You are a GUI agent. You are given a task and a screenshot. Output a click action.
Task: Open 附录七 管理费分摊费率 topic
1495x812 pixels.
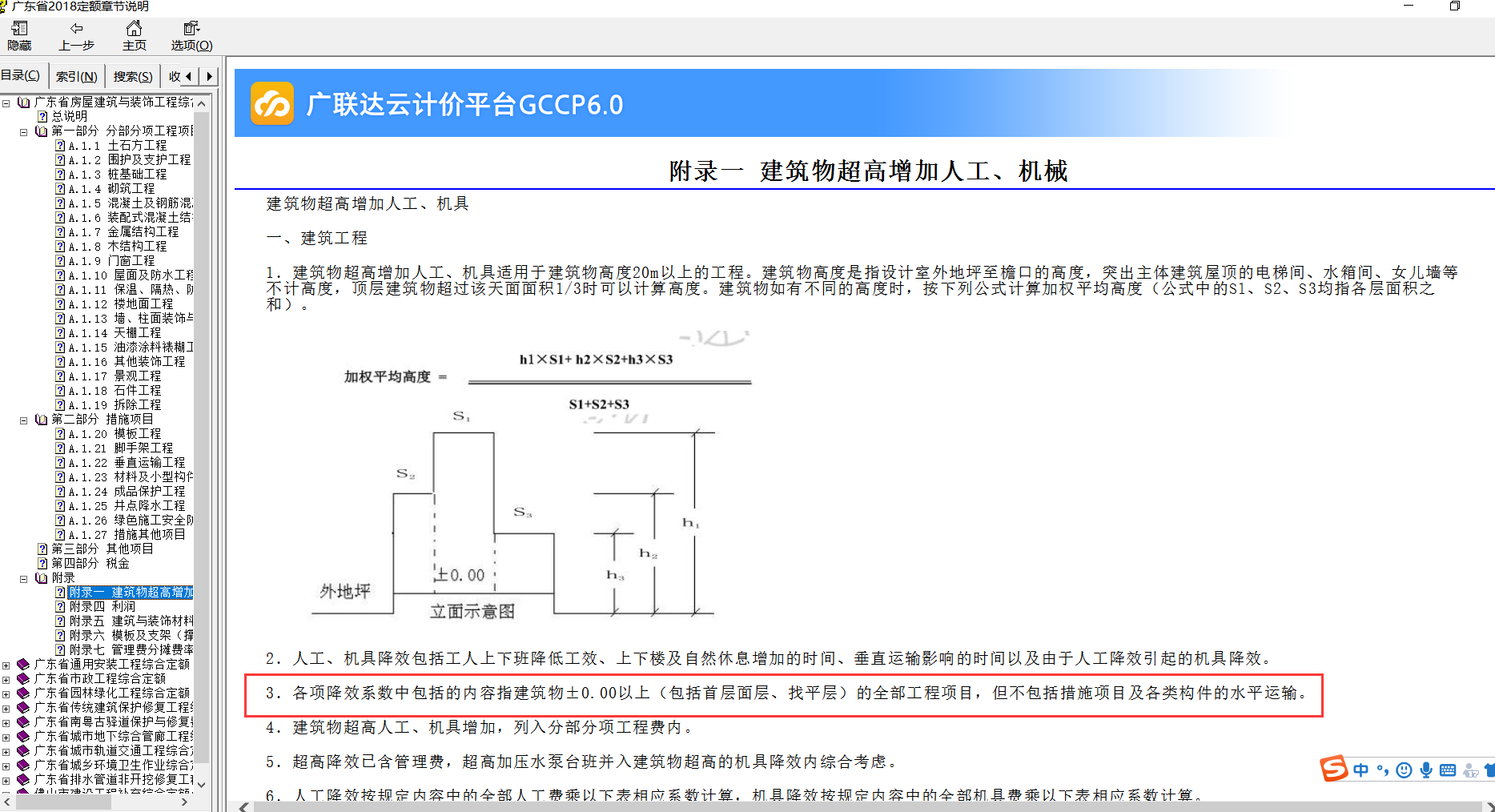tap(131, 650)
